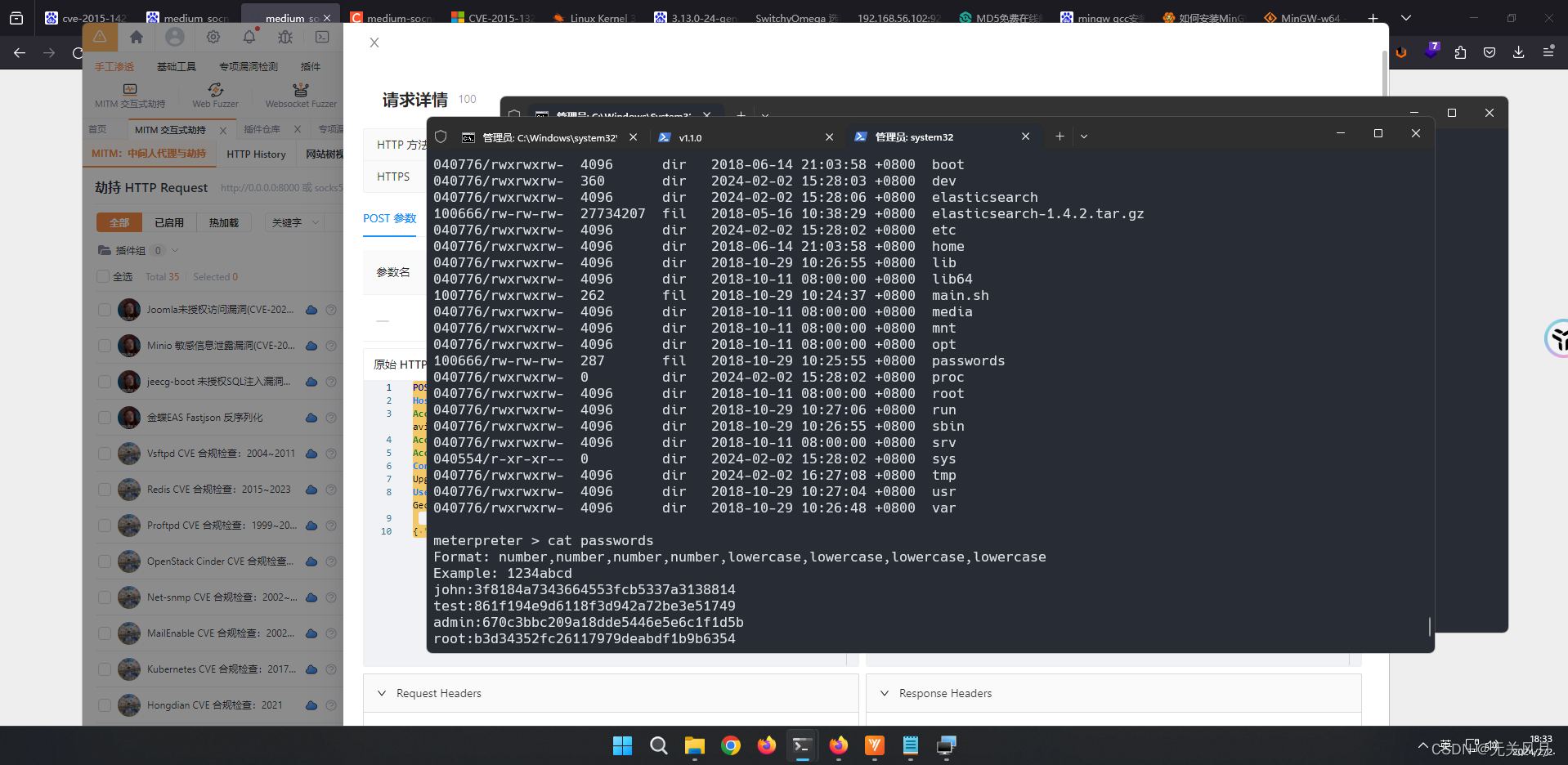The image size is (1568, 765).
Task: Check the Joomla未授权访问漏洞 plugin checkbox
Action: (x=104, y=310)
